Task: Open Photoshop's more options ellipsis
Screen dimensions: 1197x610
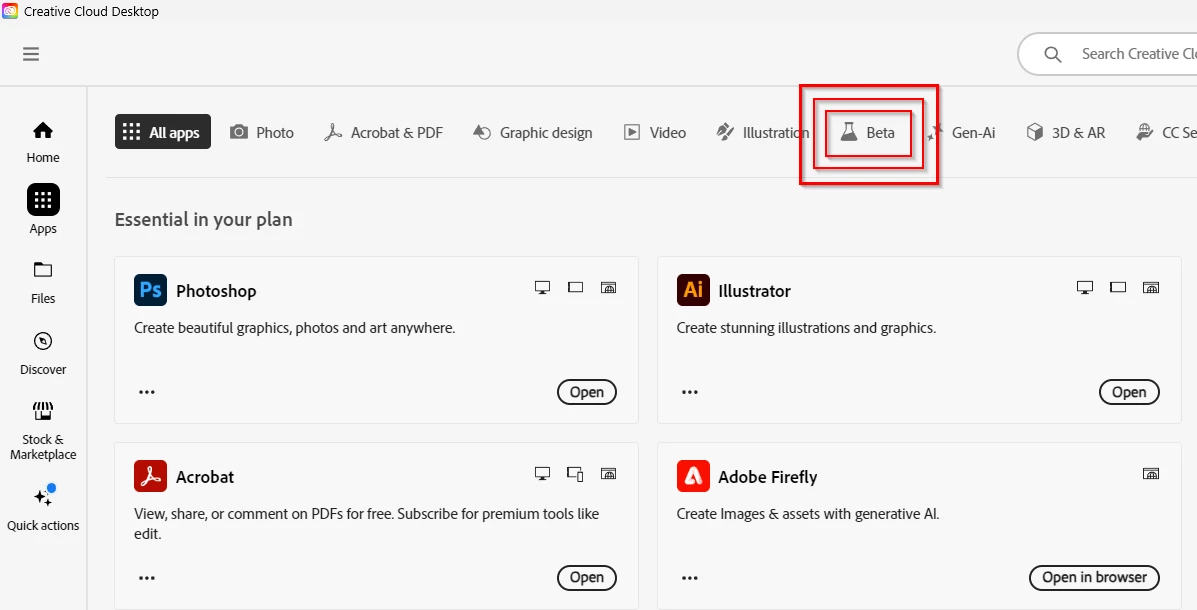Action: [147, 392]
